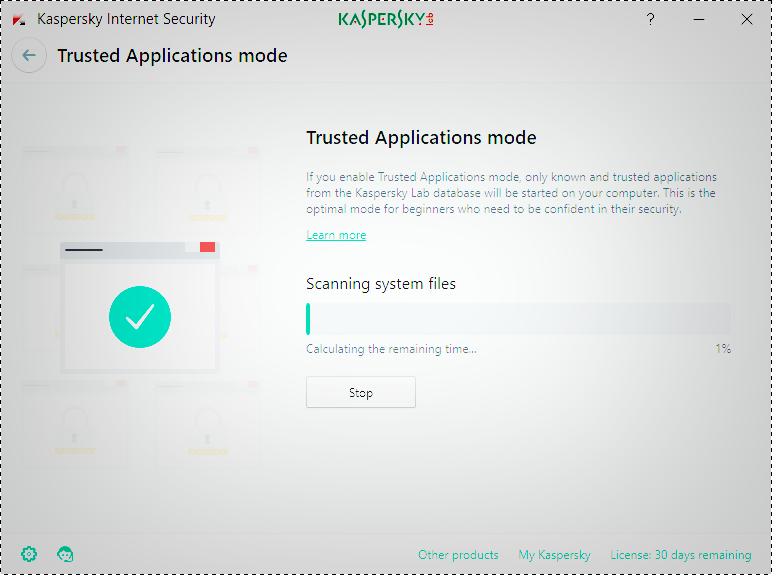The width and height of the screenshot is (772, 575).
Task: Go to My Kaspersky
Action: pyautogui.click(x=554, y=555)
